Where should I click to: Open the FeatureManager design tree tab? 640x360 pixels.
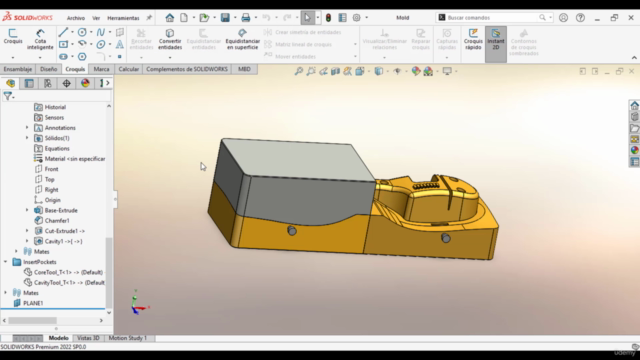pos(11,83)
